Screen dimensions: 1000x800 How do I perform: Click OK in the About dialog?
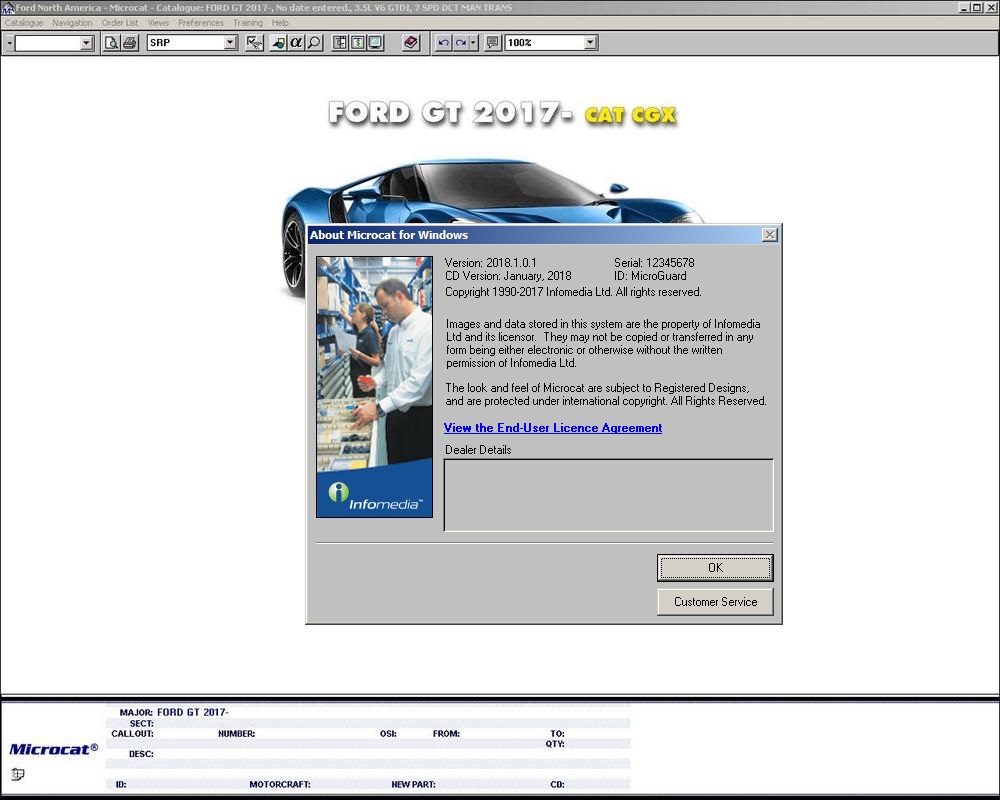tap(715, 568)
